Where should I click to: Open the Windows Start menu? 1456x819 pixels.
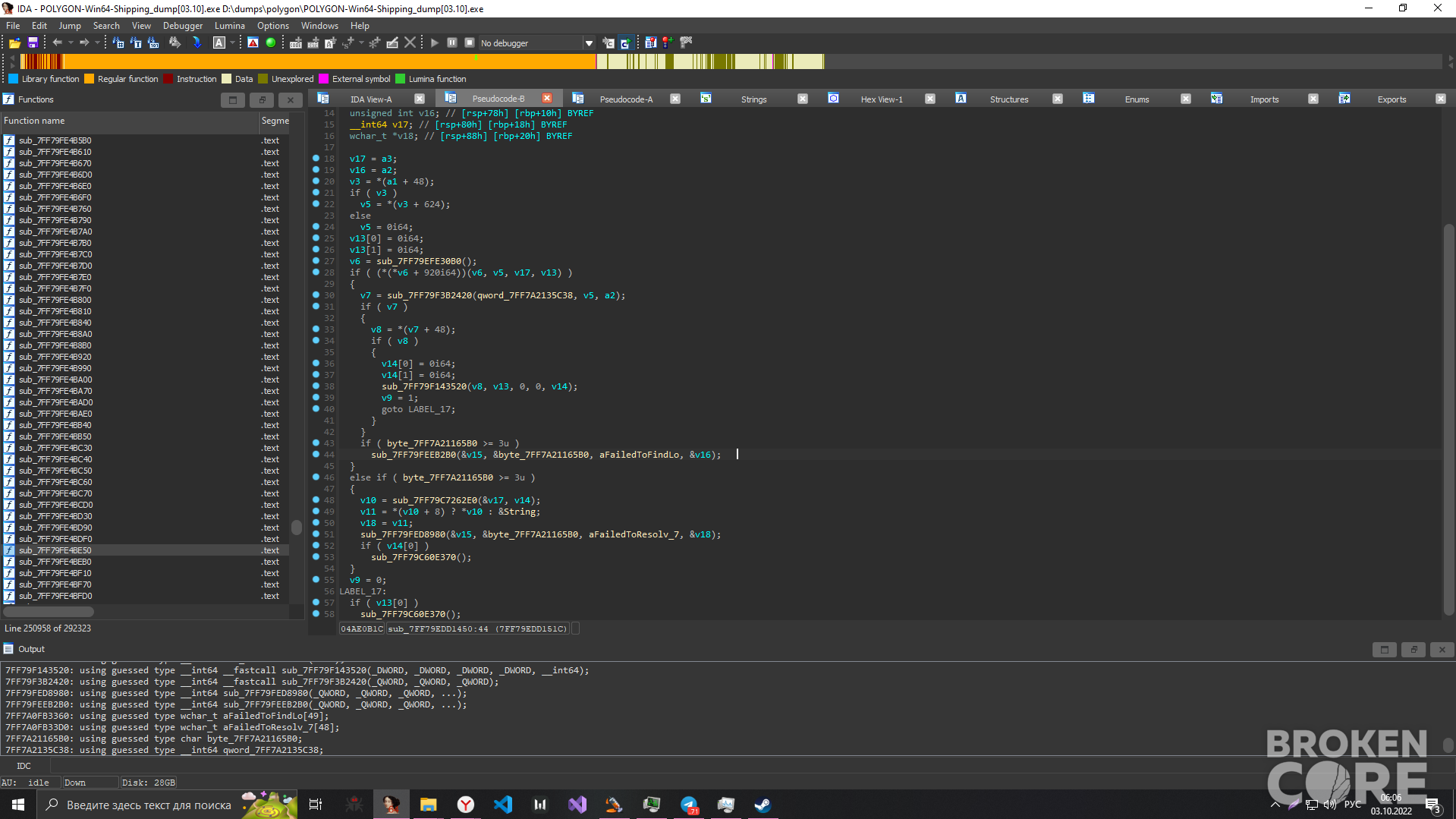coord(18,805)
